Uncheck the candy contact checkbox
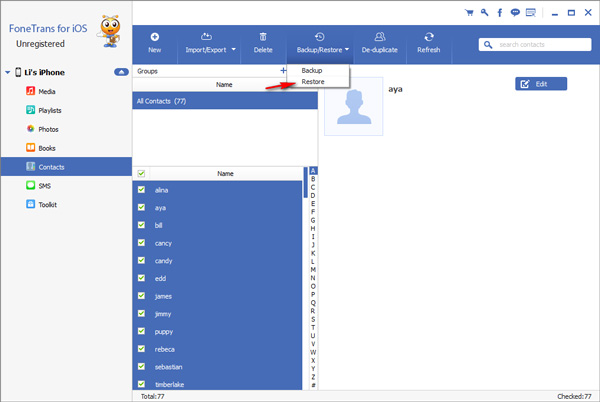600x402 pixels. [141, 260]
